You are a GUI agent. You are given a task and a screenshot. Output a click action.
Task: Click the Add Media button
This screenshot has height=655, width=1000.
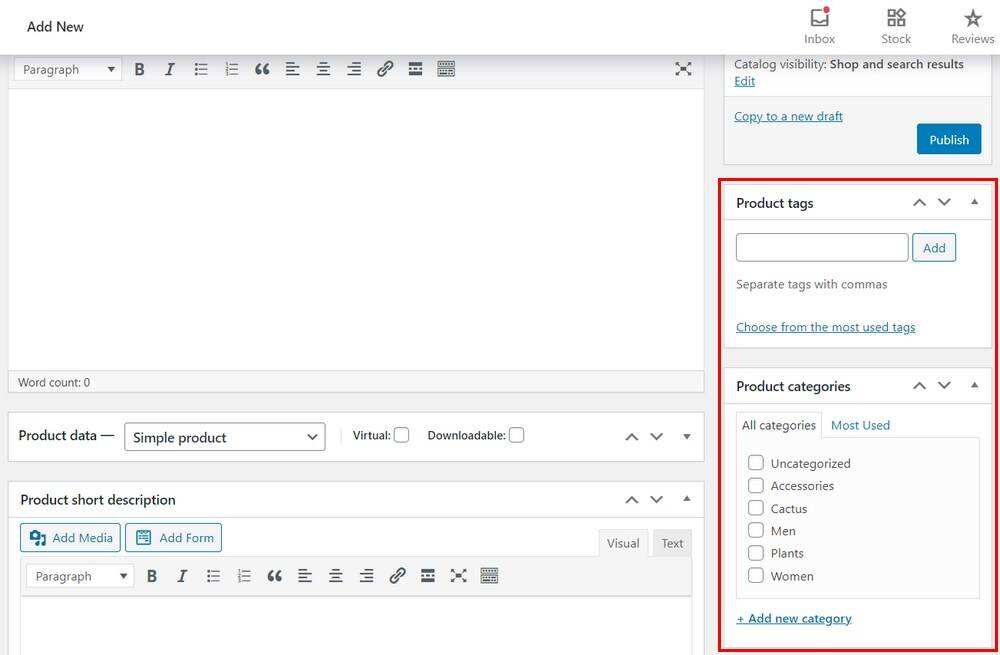[x=70, y=538]
